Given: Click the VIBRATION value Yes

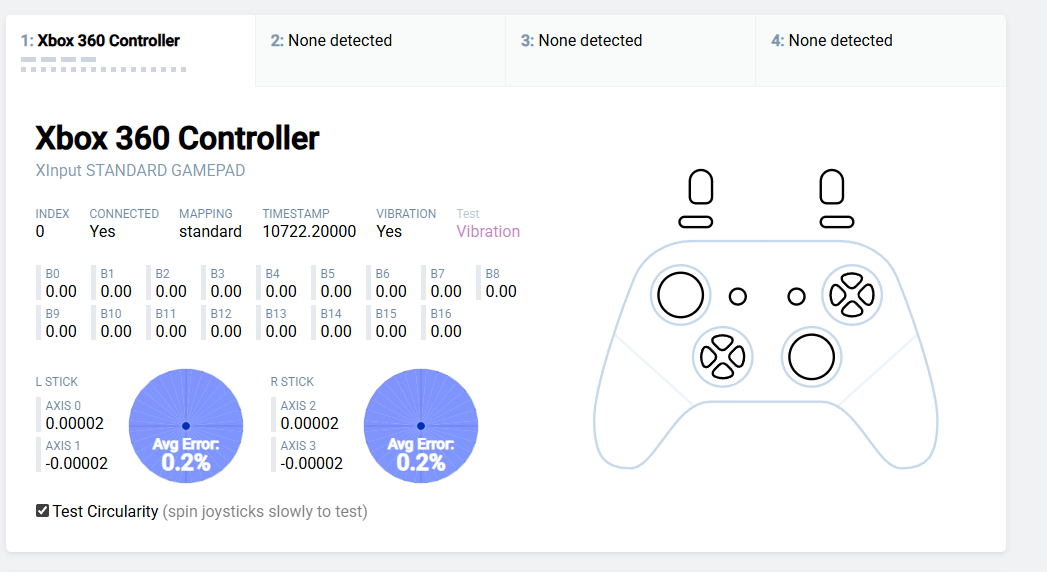Looking at the screenshot, I should click(x=389, y=232).
